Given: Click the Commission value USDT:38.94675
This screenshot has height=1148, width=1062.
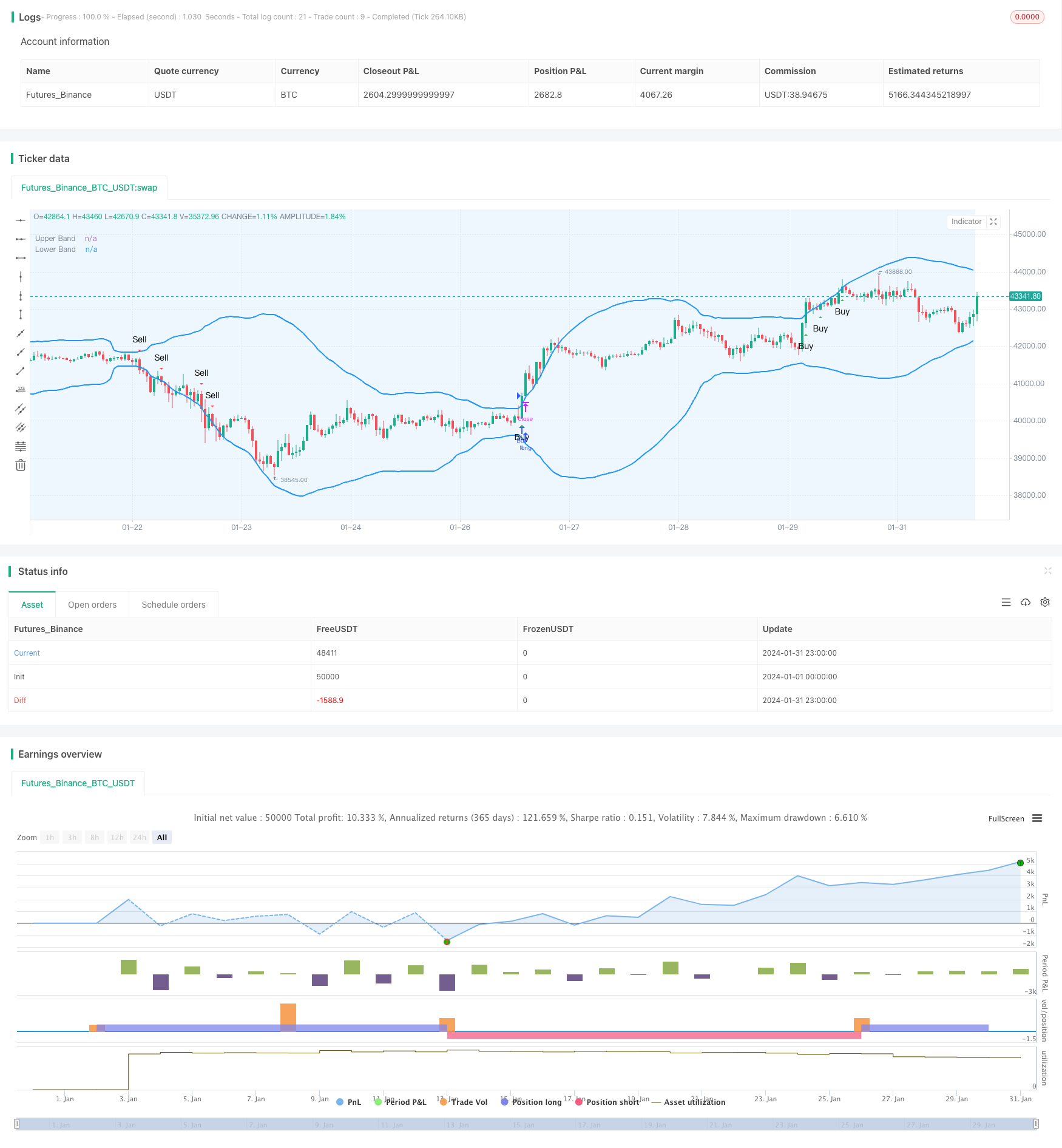Looking at the screenshot, I should pos(796,95).
